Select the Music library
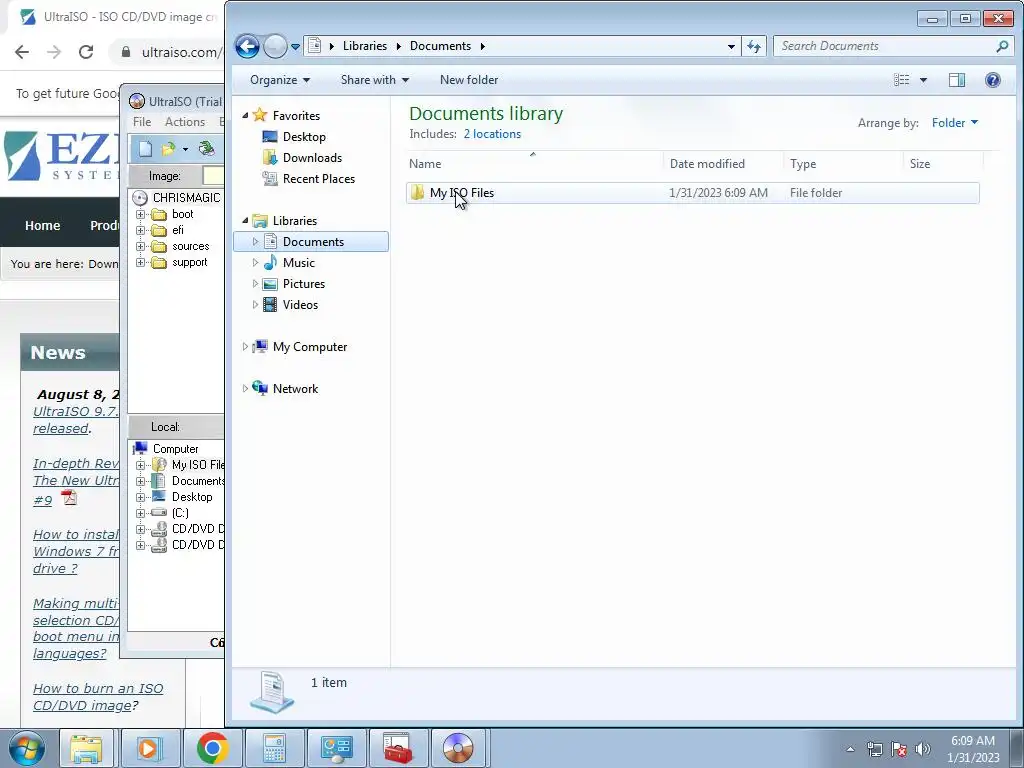 click(298, 263)
